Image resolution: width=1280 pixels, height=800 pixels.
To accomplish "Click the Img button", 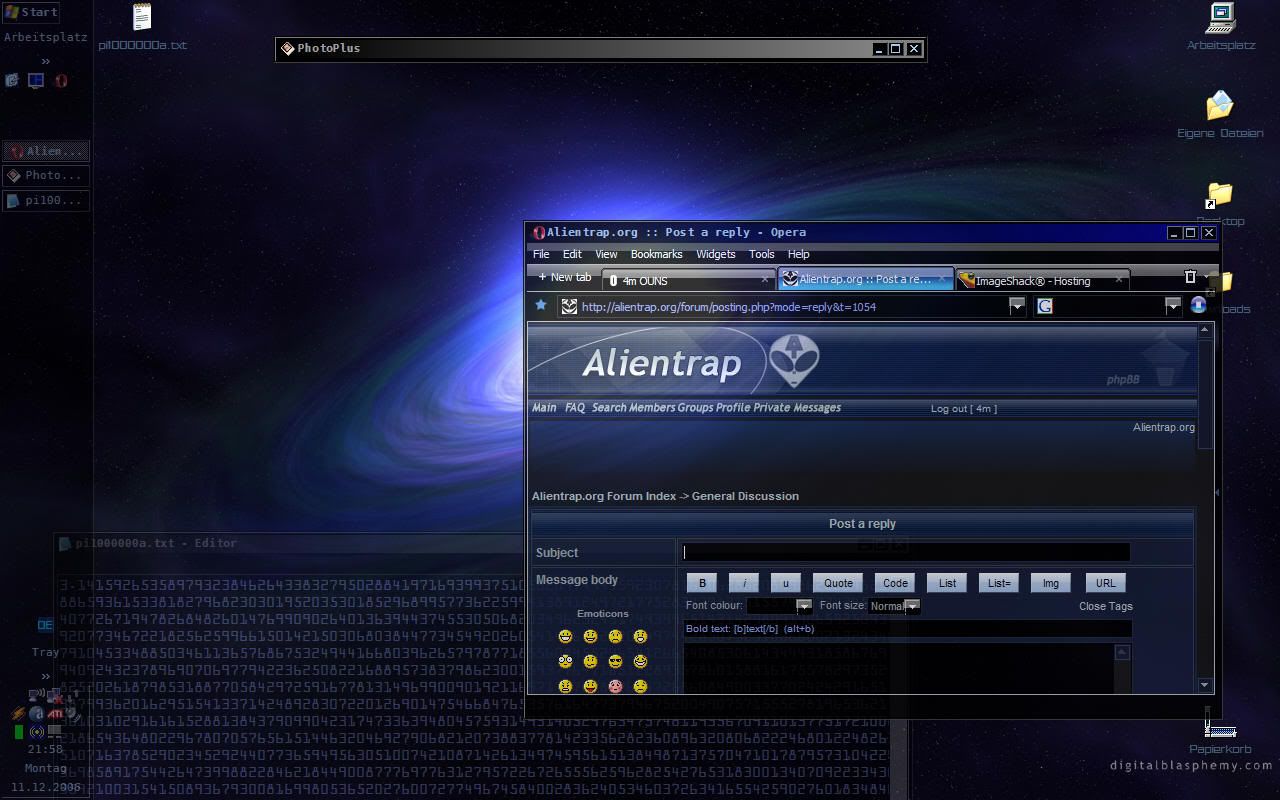I will (1051, 583).
